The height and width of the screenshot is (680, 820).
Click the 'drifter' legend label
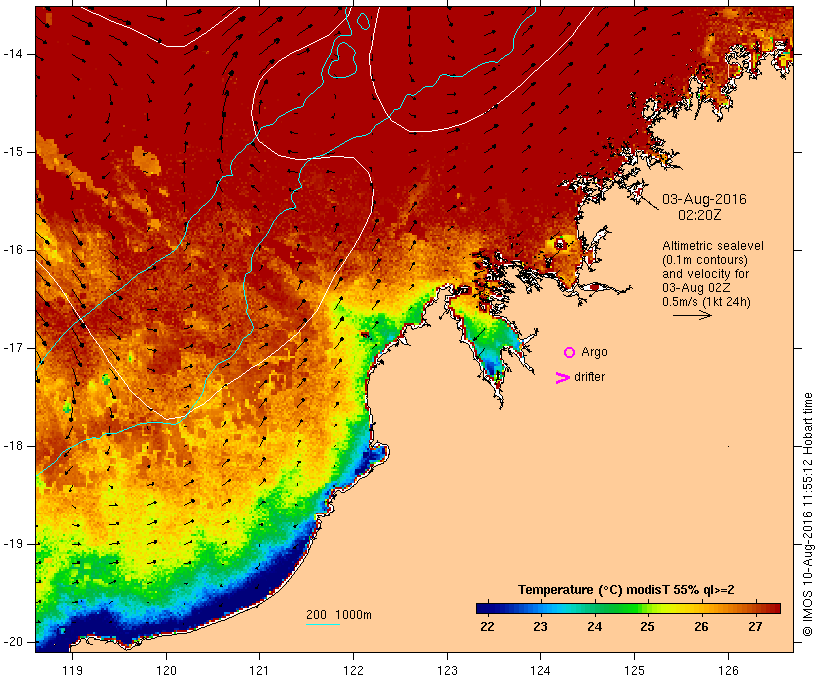click(x=589, y=377)
